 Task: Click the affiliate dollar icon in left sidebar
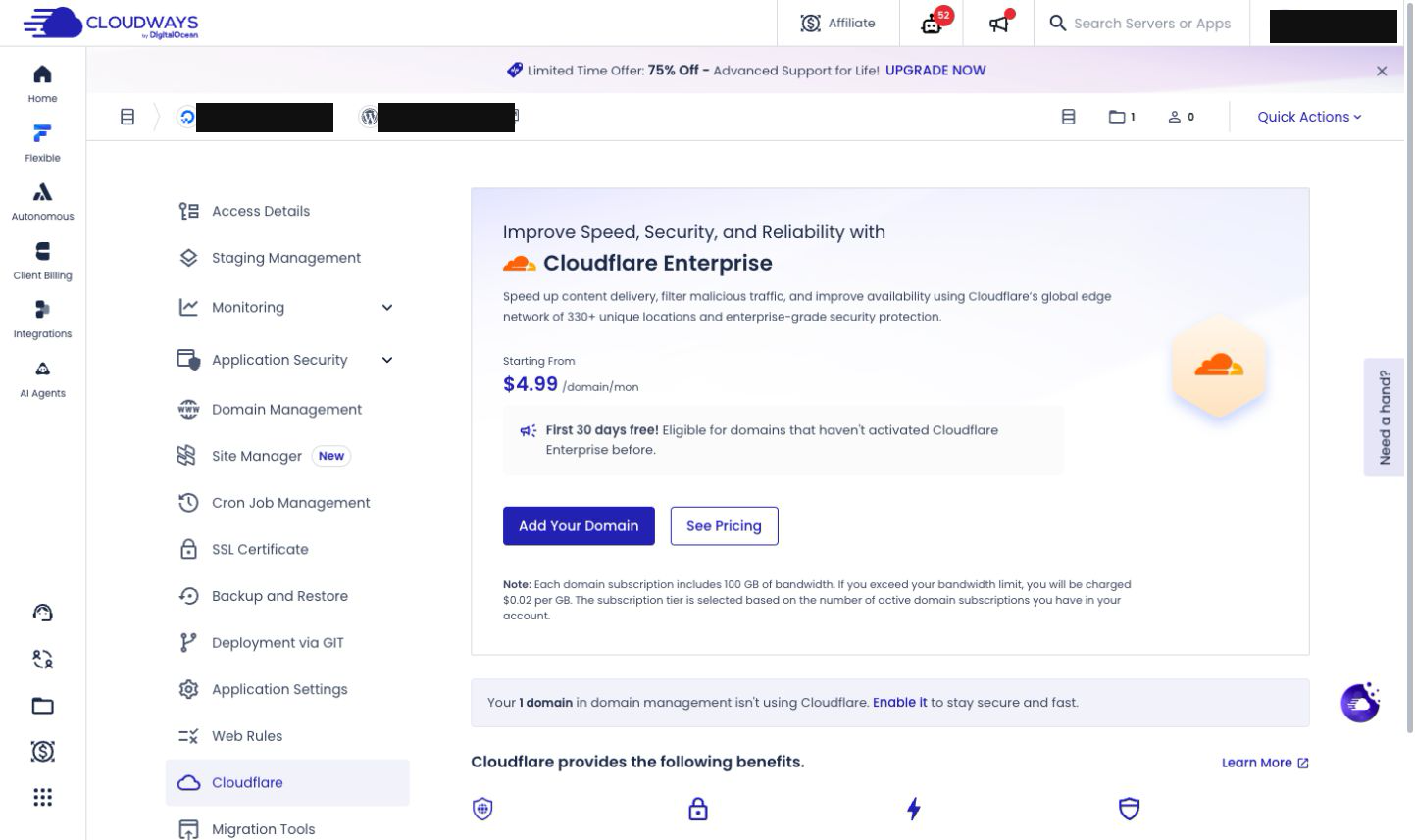[x=42, y=752]
